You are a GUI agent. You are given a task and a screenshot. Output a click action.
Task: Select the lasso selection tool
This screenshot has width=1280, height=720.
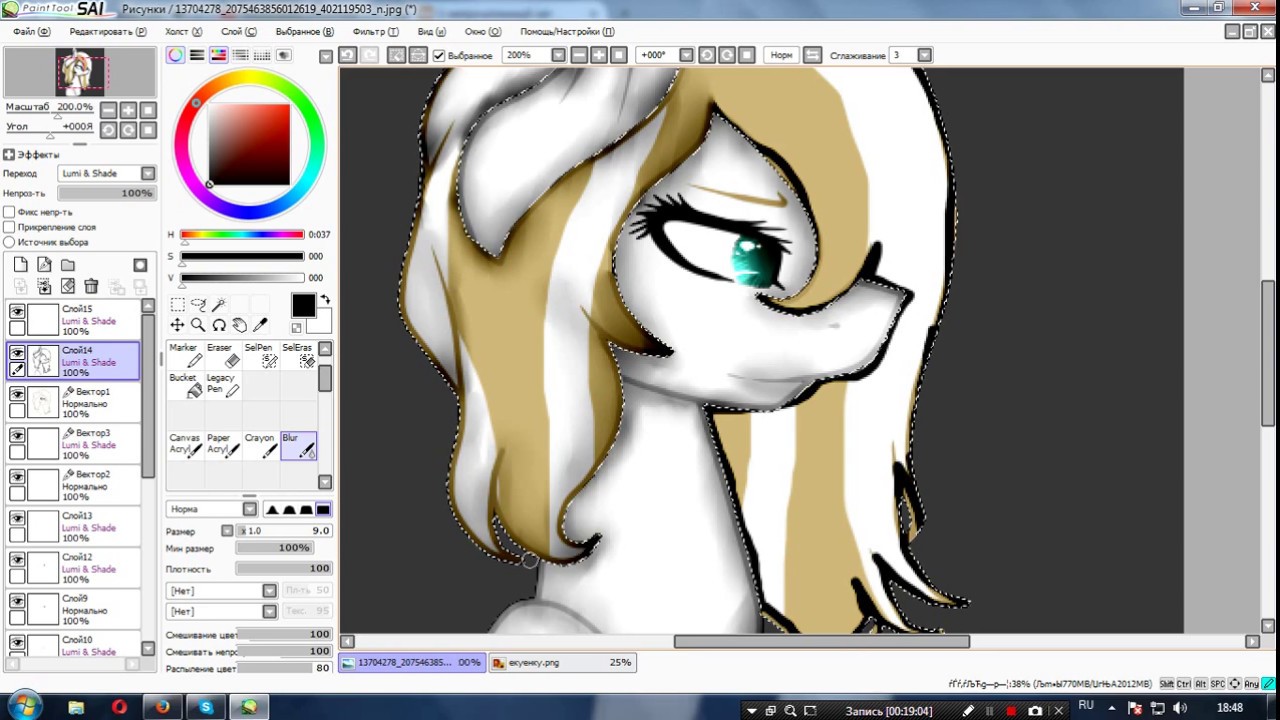click(x=198, y=305)
